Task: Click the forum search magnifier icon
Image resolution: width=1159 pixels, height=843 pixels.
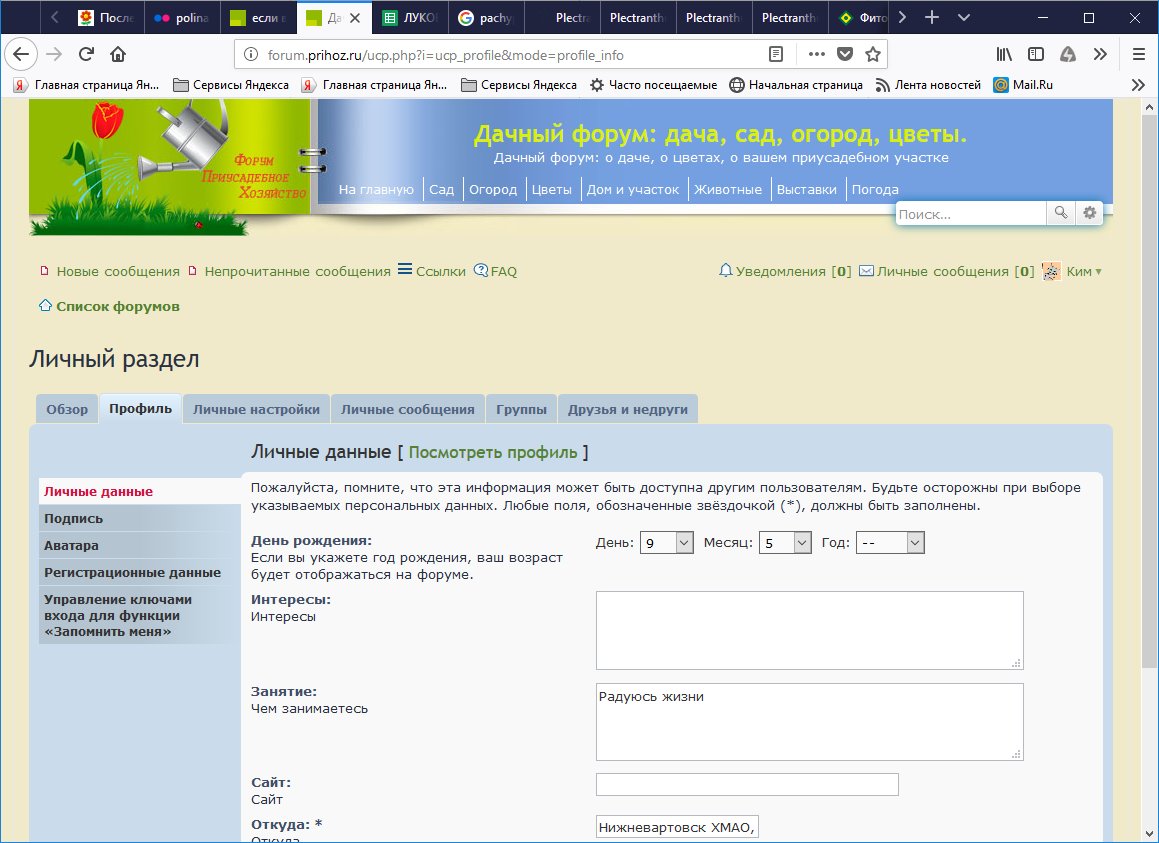Action: [1060, 213]
